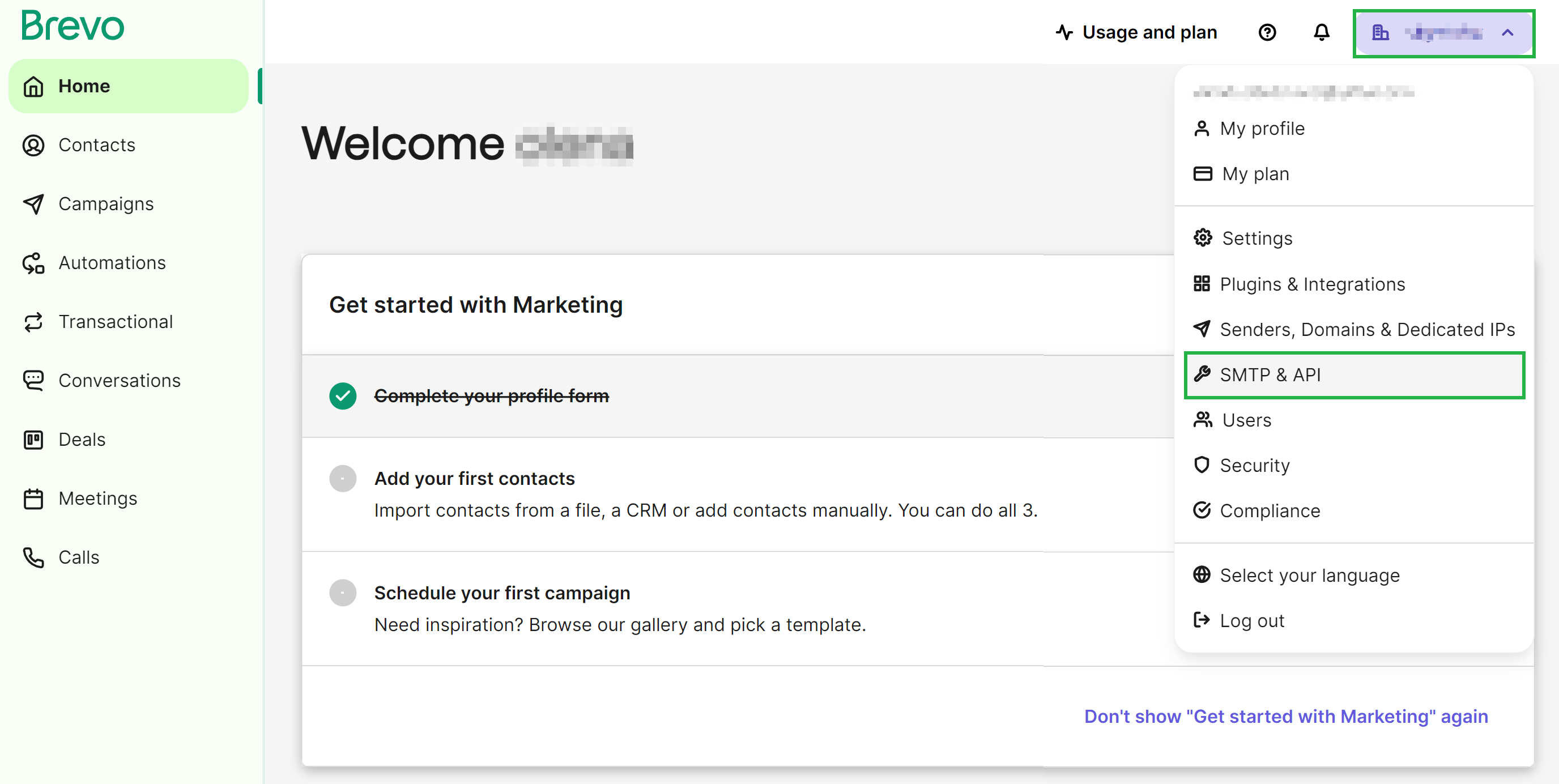Screen dimensions: 1559x784
Task: Click the Automations sidebar icon
Action: (33, 263)
